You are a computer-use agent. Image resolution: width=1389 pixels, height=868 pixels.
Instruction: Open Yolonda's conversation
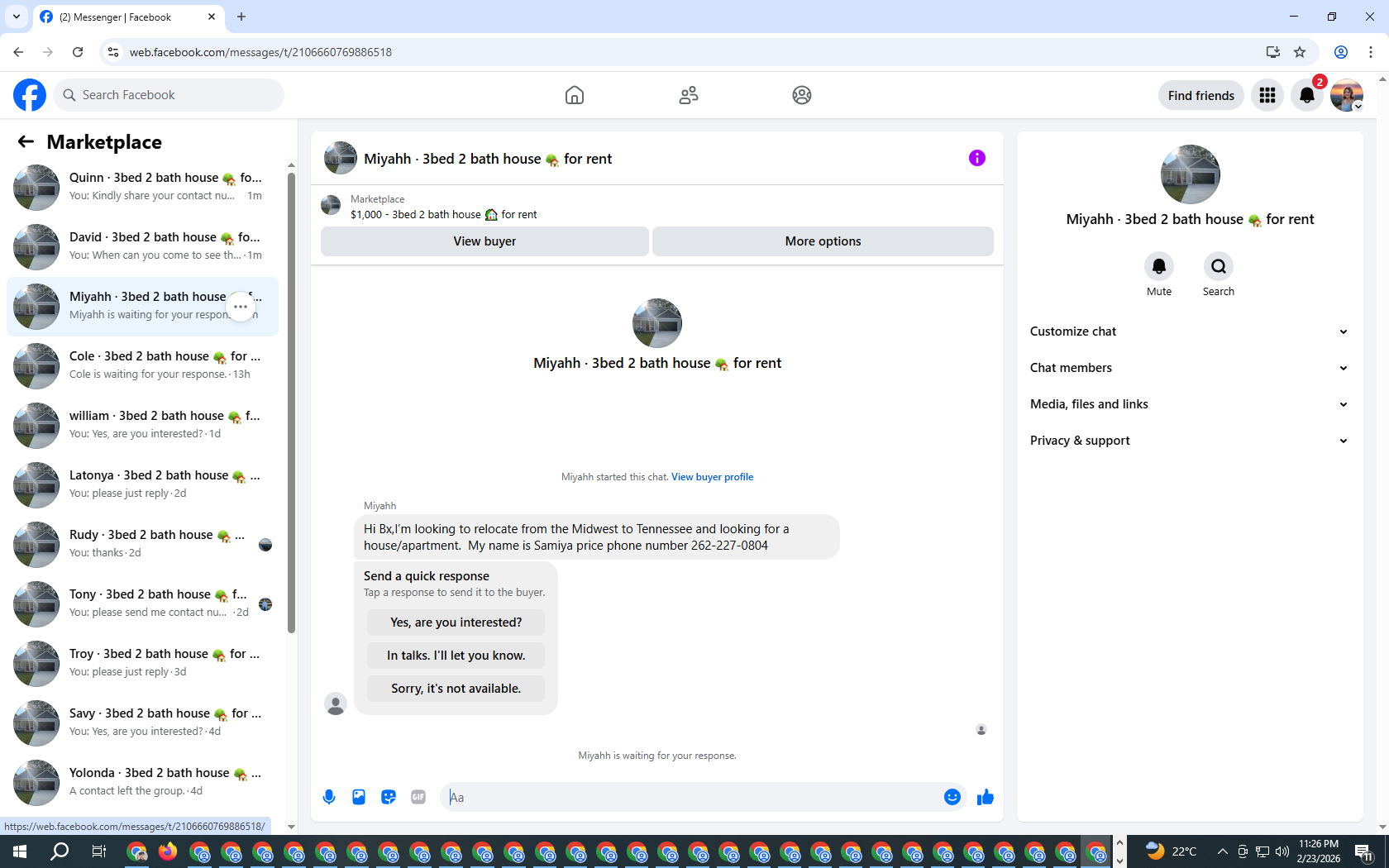coord(142,782)
